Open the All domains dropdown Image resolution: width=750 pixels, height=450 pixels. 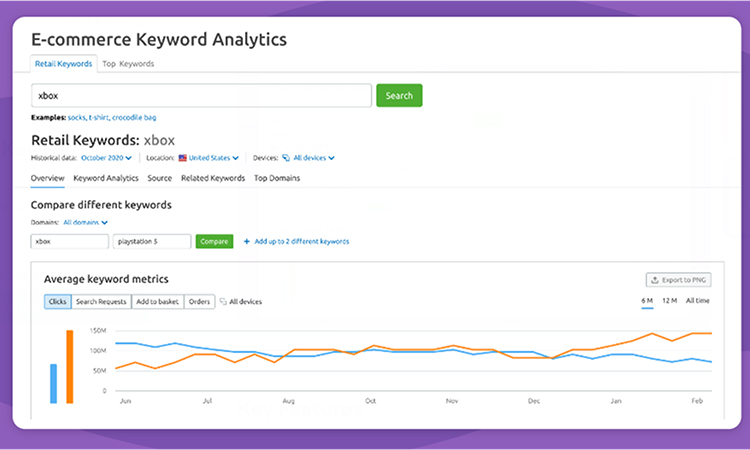85,222
